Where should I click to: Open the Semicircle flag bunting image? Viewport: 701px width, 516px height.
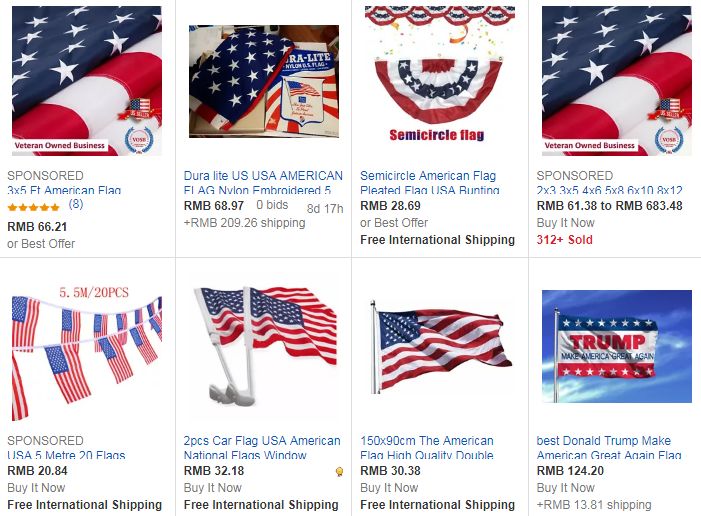click(440, 75)
